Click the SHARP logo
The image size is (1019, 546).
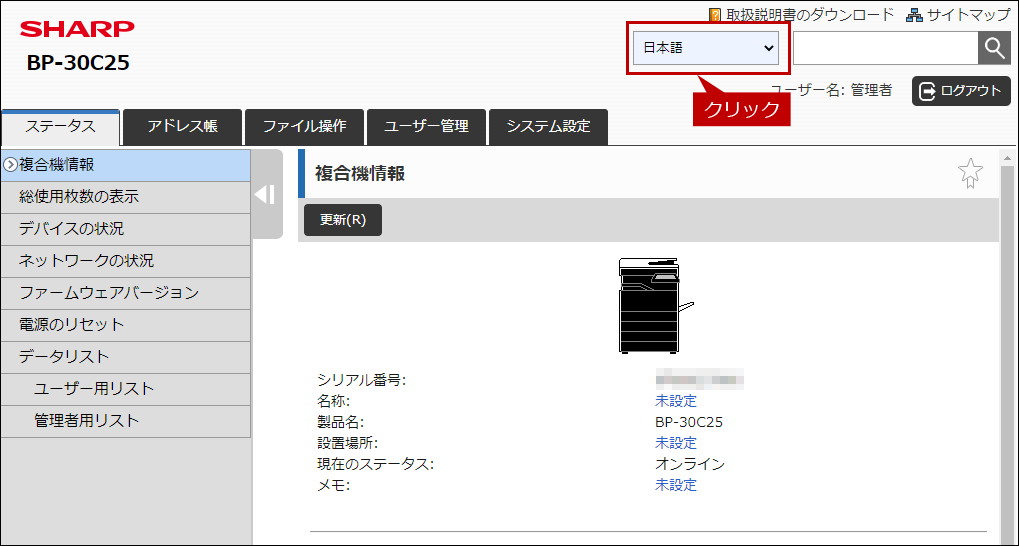[x=77, y=29]
